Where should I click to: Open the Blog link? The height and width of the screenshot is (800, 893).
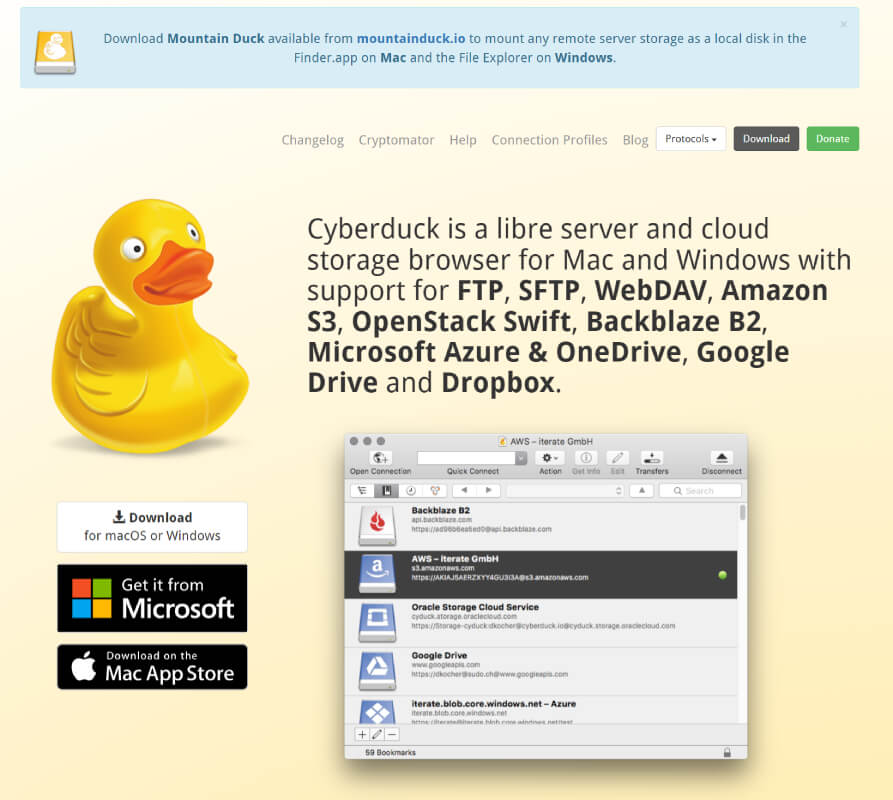(635, 140)
